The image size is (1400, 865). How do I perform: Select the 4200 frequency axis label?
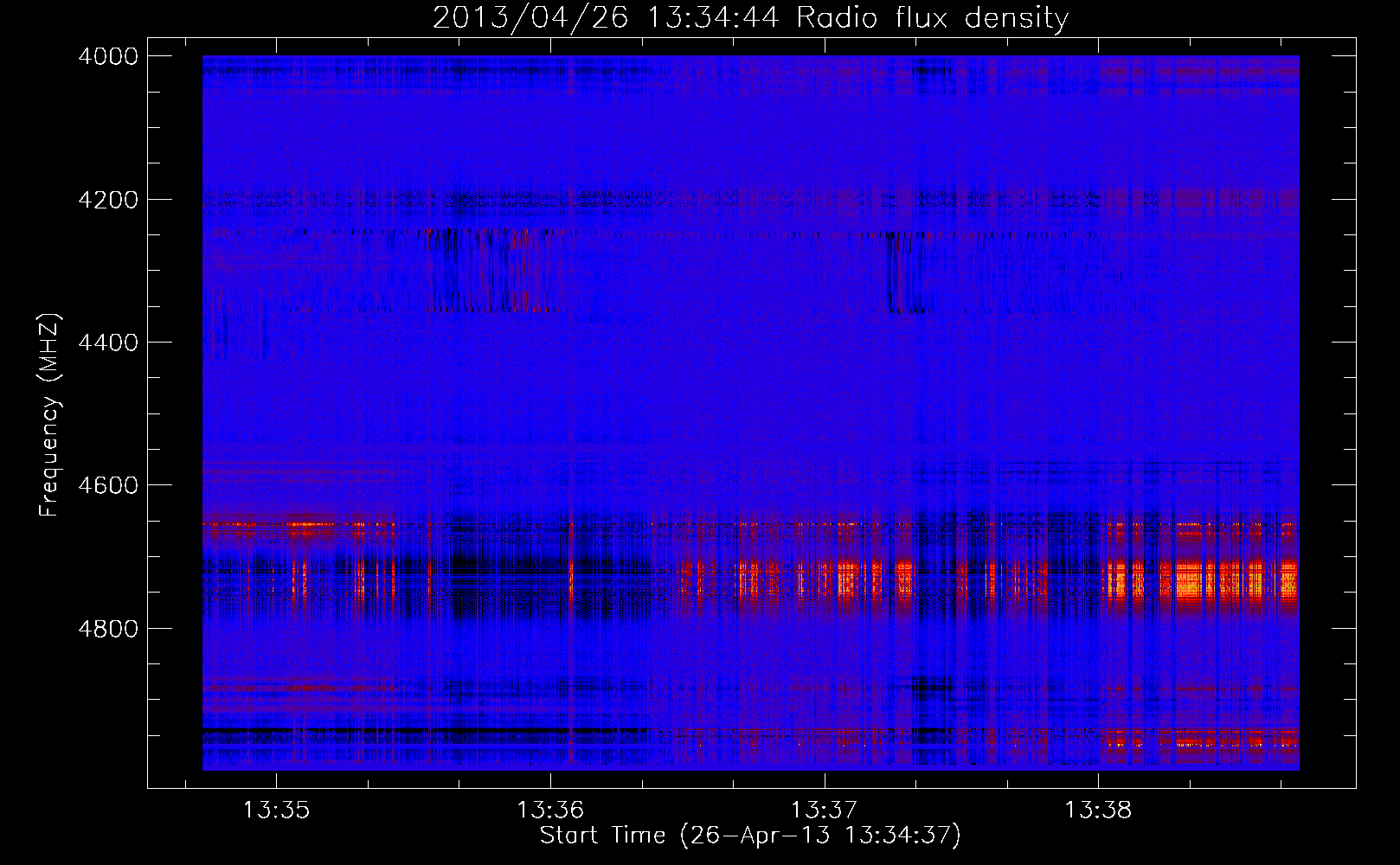[108, 200]
